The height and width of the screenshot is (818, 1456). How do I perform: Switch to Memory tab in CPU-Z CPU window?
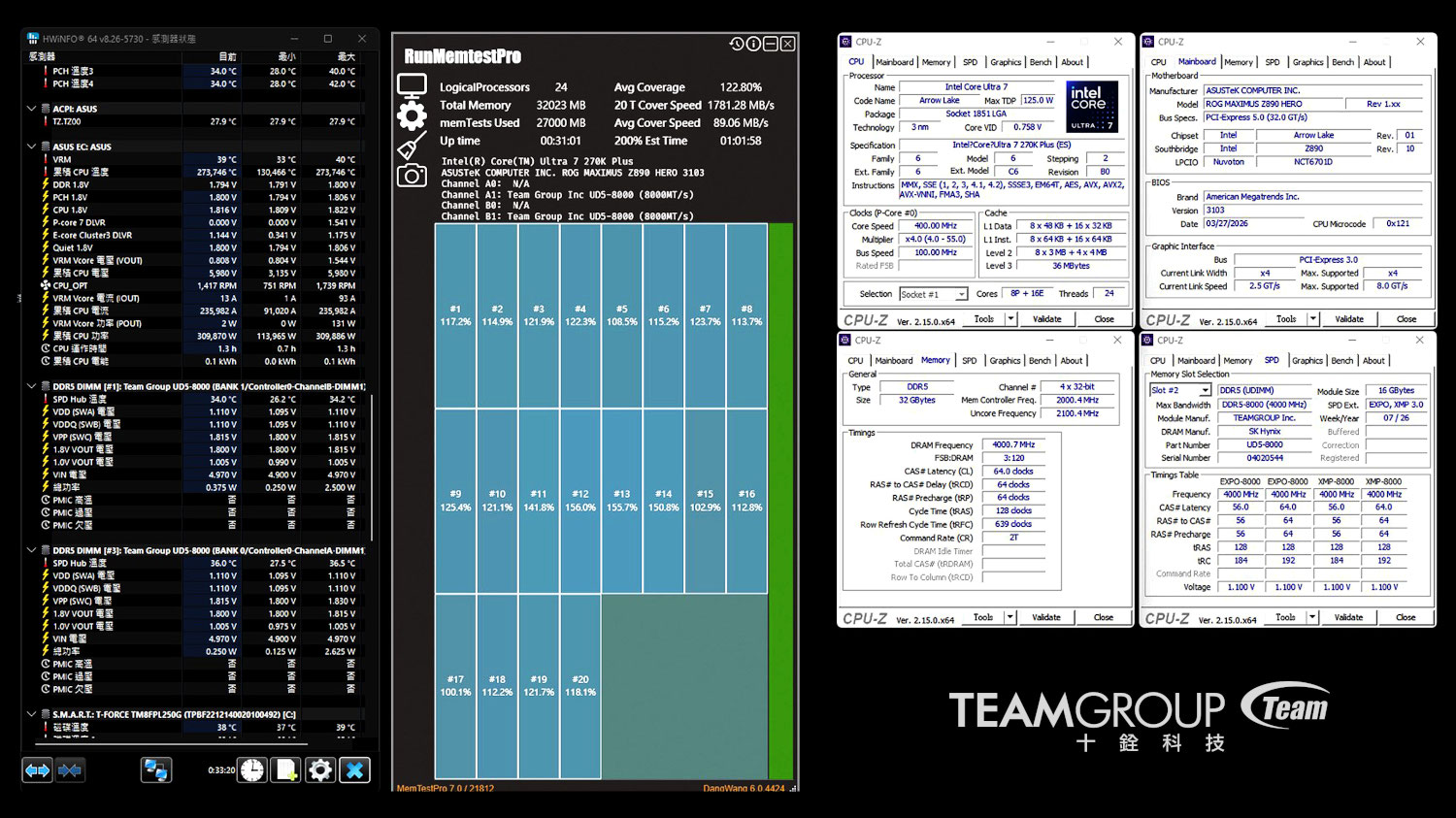point(936,62)
